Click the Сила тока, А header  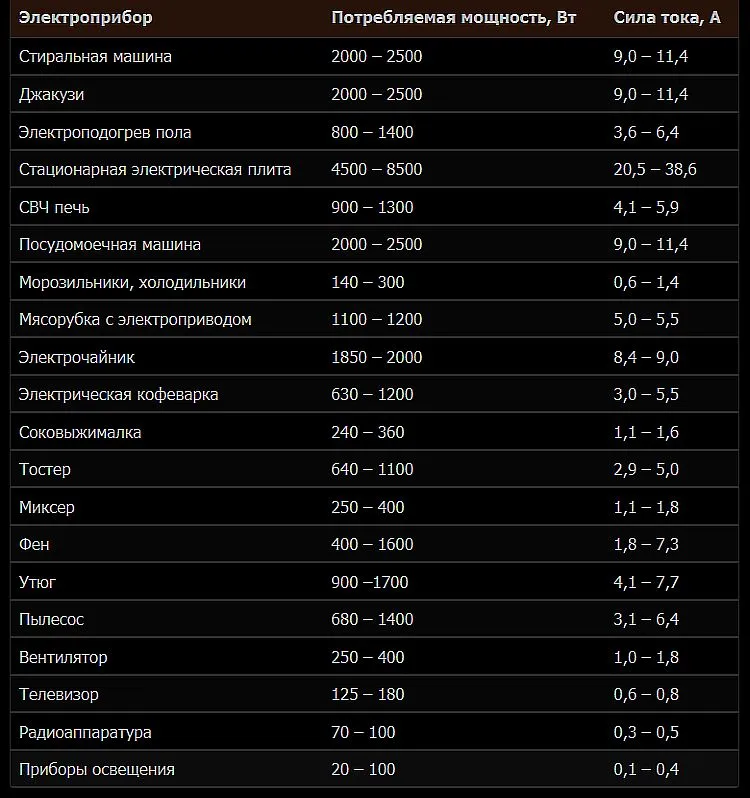(x=667, y=17)
